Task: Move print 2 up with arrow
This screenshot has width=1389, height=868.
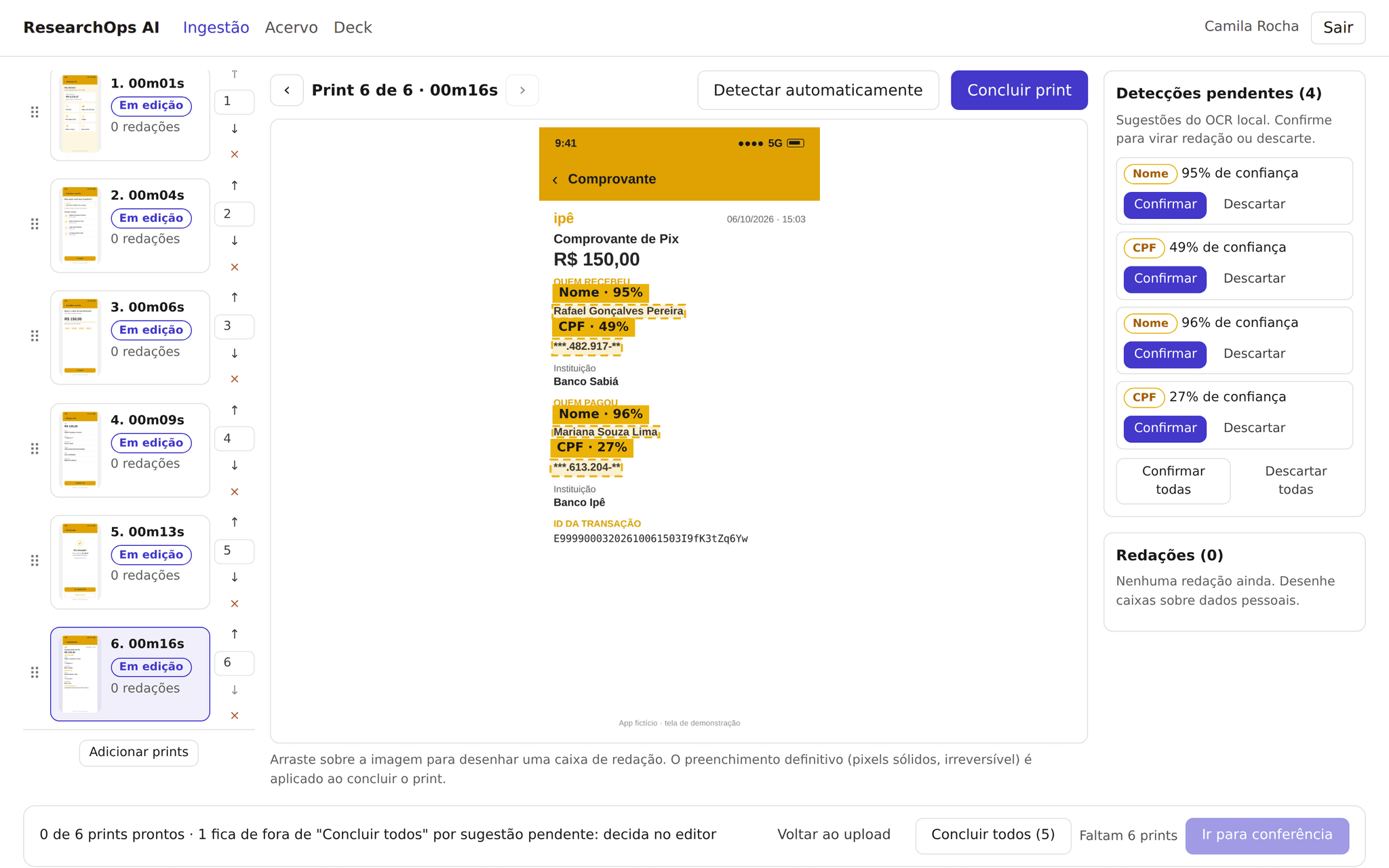Action: [235, 185]
